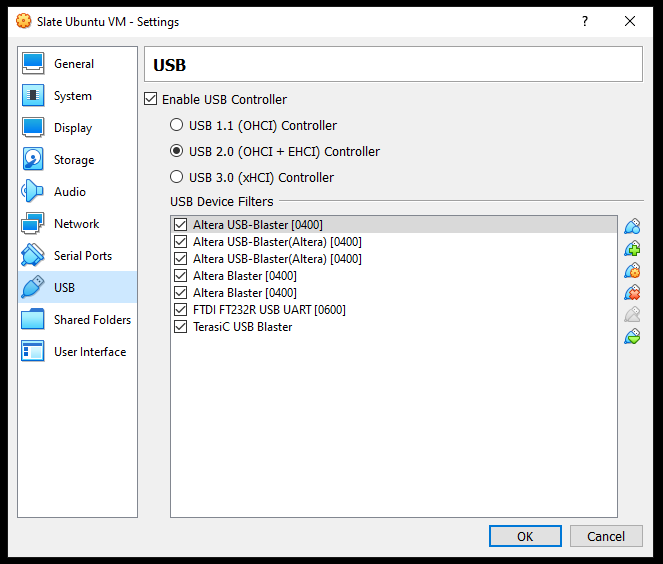Select USB 3.0 (xHCI) Controller
This screenshot has height=564, width=663.
[176, 177]
